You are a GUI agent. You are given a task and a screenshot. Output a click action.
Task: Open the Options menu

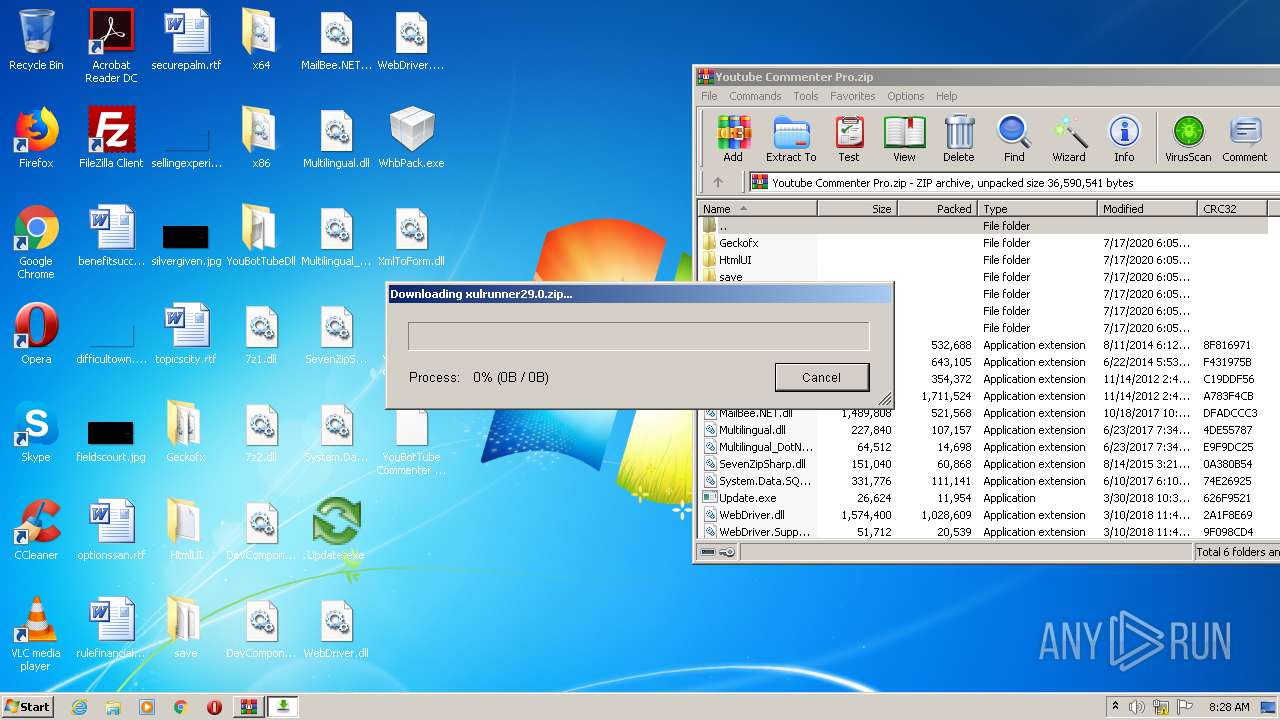tap(905, 96)
